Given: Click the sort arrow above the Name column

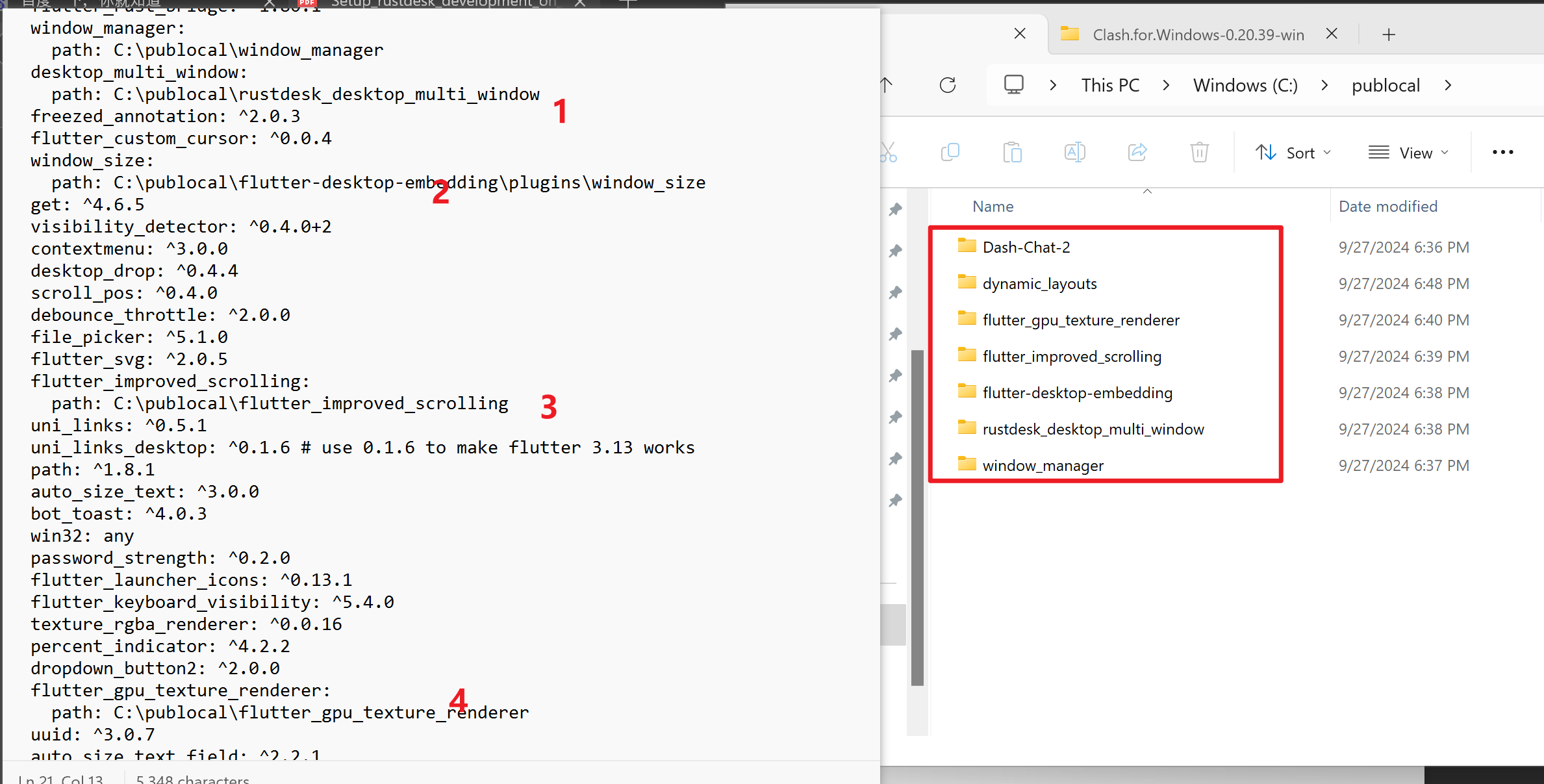Looking at the screenshot, I should pos(1146,192).
